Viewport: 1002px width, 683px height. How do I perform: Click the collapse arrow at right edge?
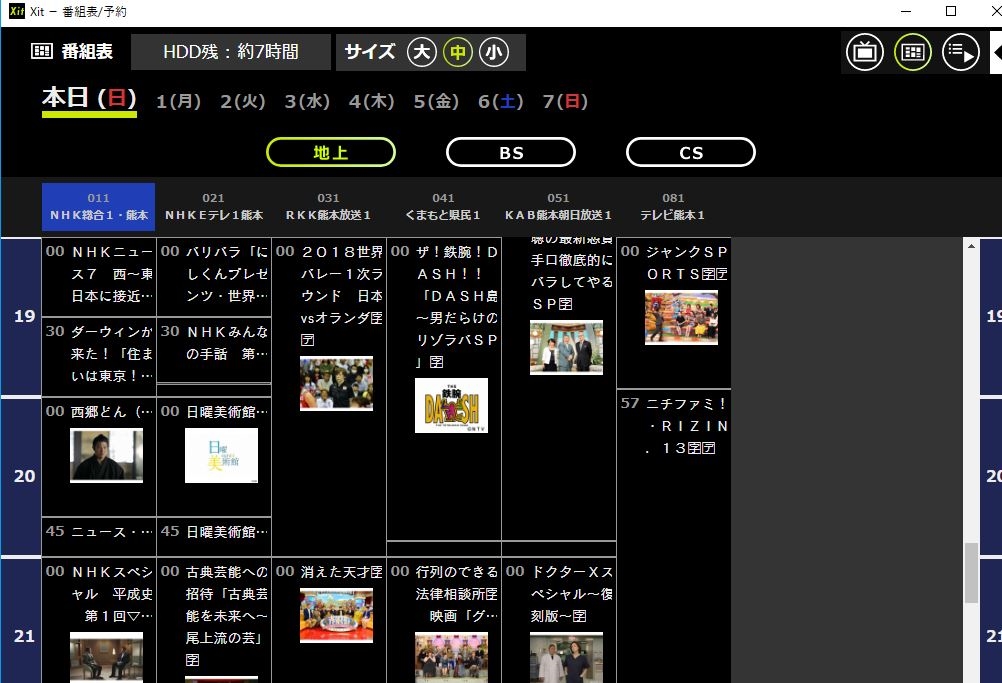[996, 52]
